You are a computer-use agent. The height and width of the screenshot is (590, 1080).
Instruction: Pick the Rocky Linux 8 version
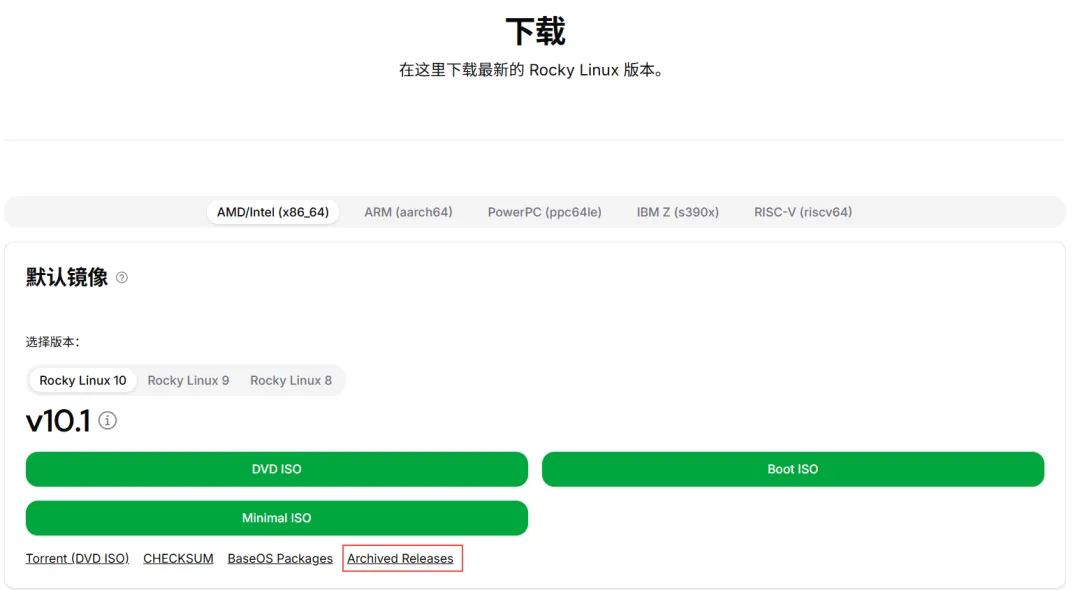291,380
